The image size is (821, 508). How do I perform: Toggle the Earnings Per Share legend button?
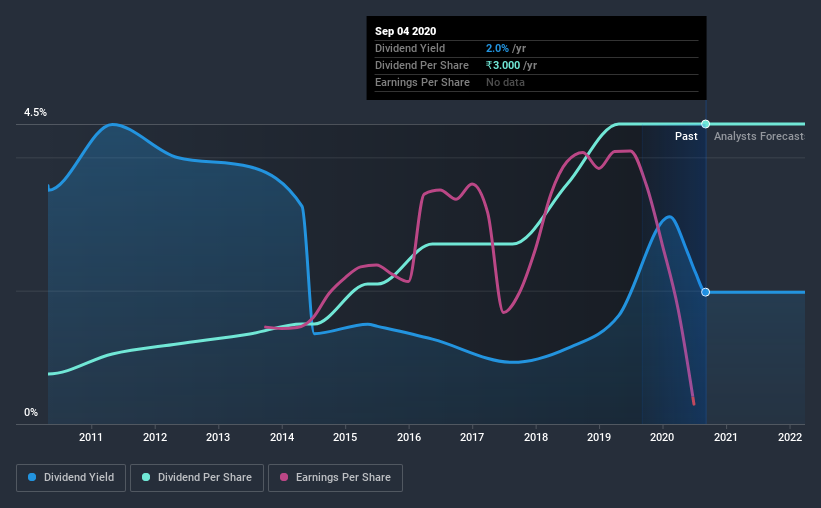click(335, 478)
